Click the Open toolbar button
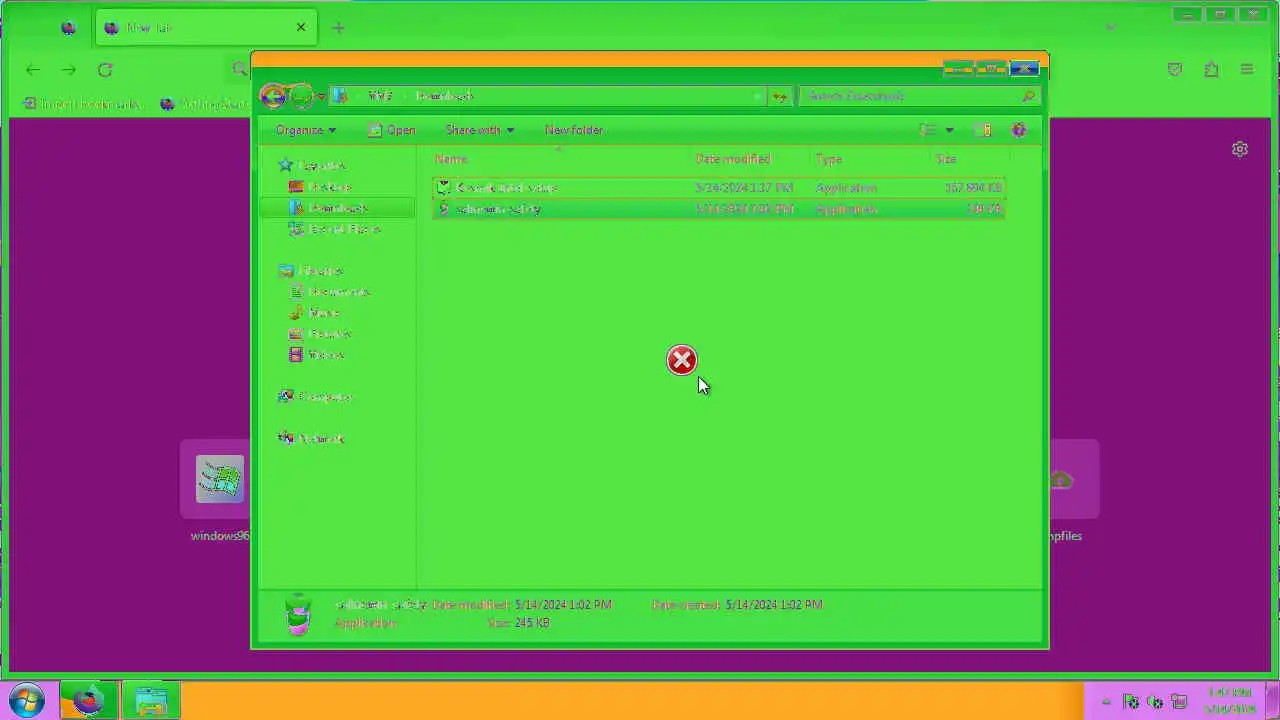 coord(391,130)
